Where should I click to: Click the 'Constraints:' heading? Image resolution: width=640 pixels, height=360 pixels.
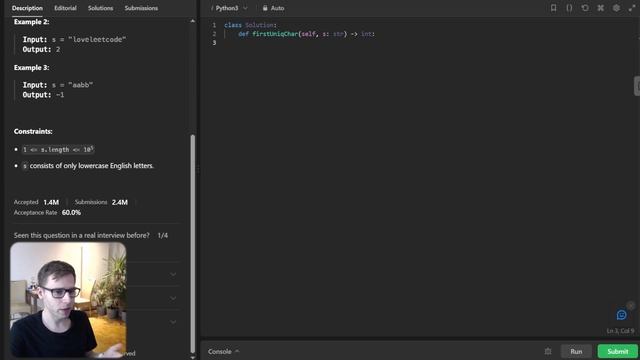coord(33,131)
